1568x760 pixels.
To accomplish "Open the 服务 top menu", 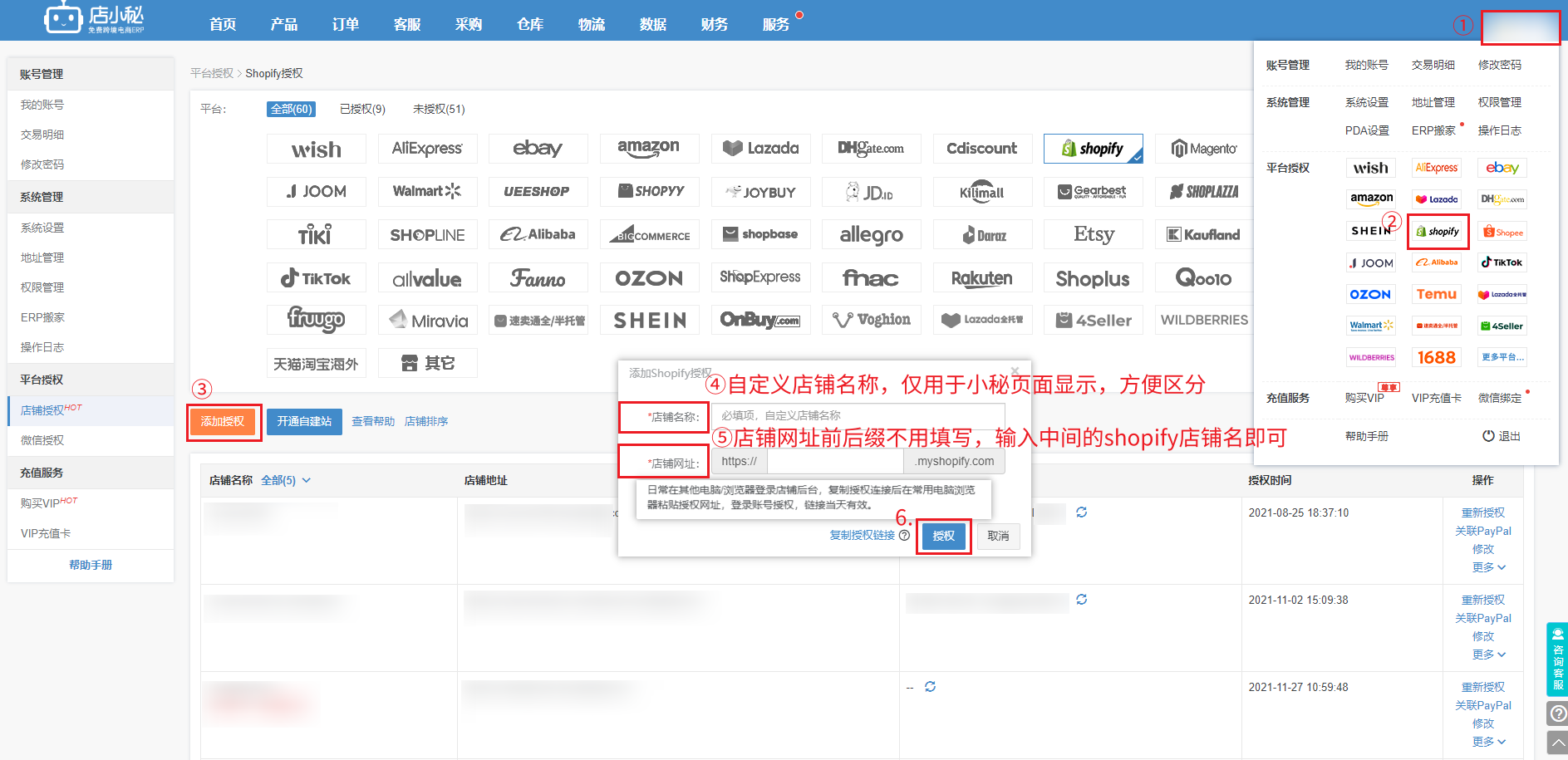I will pyautogui.click(x=776, y=24).
